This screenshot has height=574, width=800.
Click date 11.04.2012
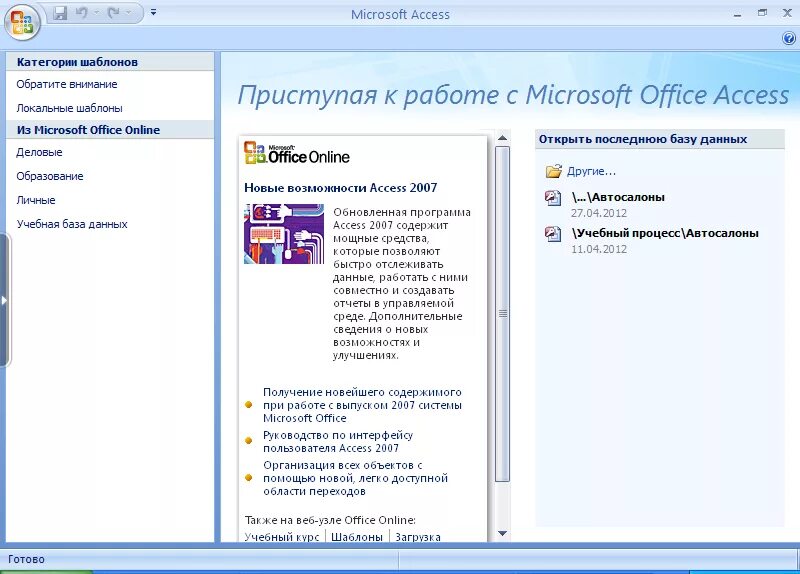598,249
